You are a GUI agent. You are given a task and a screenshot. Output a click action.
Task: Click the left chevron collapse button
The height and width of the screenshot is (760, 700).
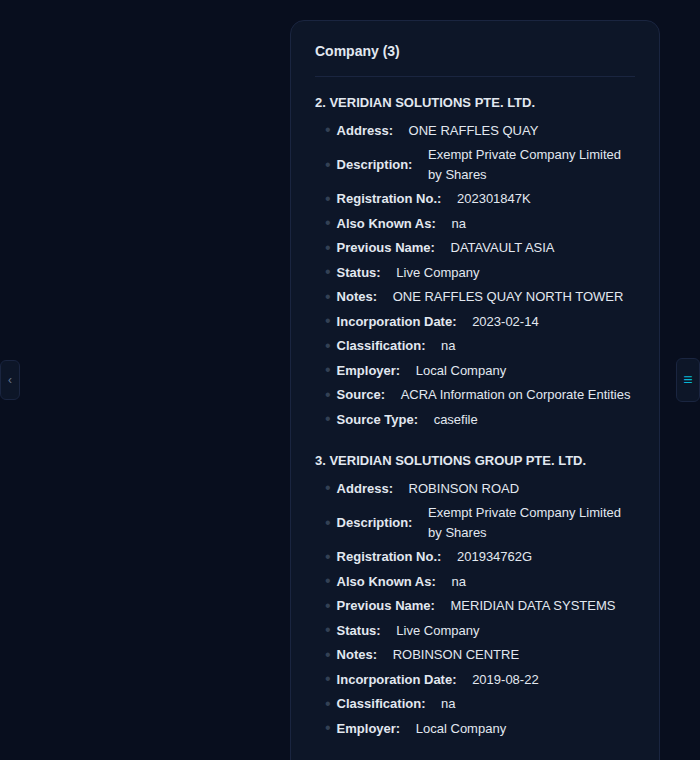pyautogui.click(x=10, y=380)
